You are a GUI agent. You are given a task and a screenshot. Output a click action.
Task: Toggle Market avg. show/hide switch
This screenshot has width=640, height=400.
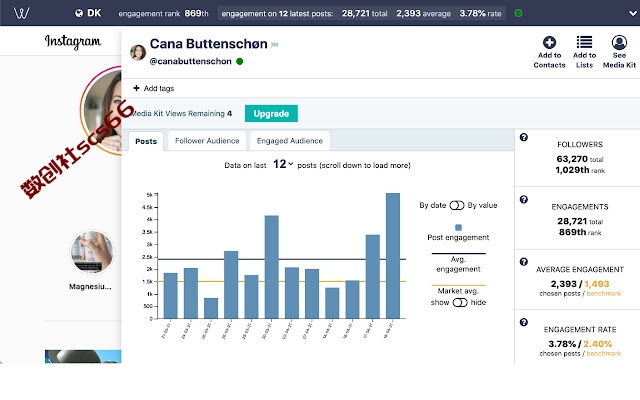click(460, 302)
